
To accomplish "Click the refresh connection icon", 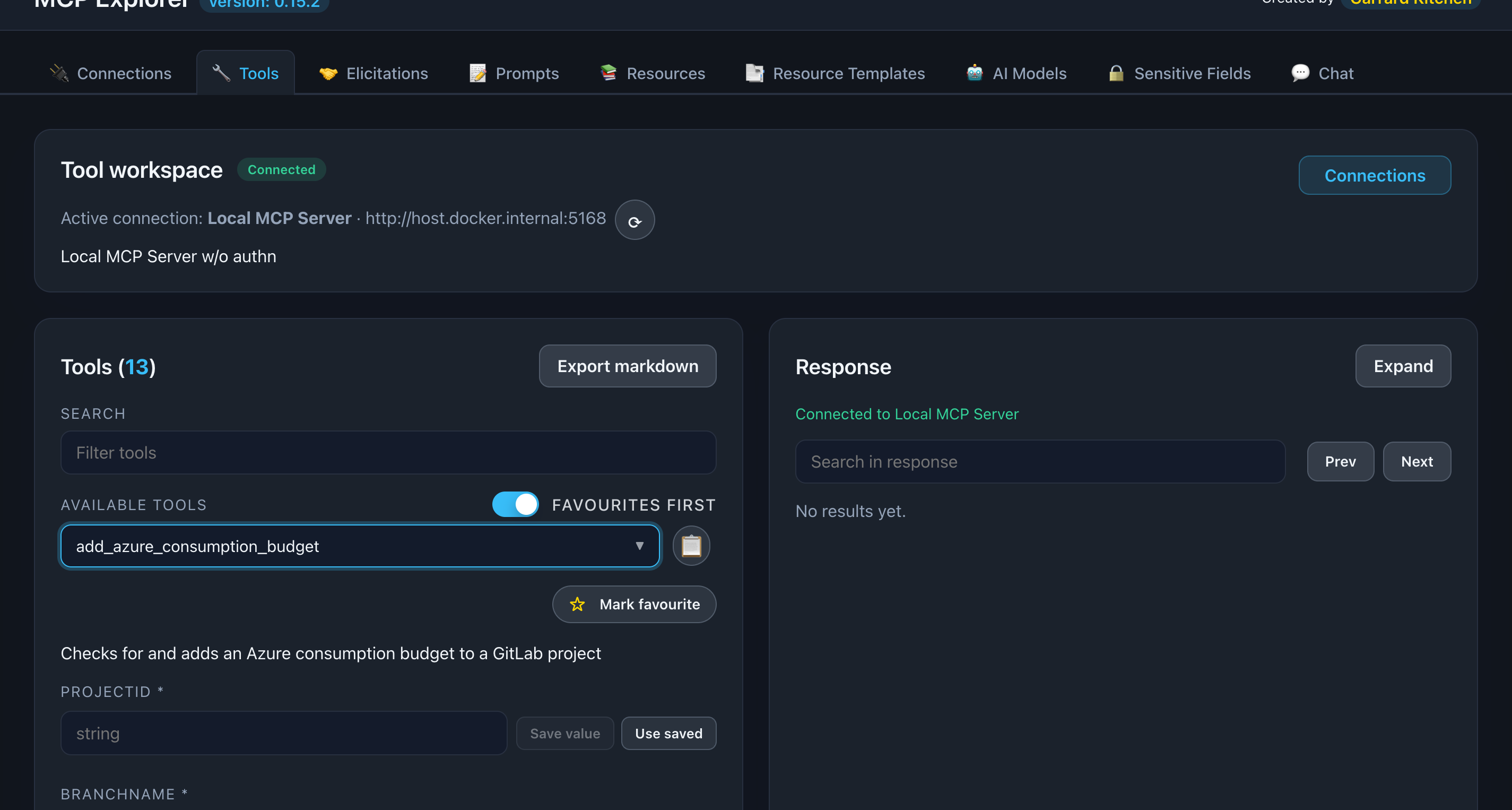I will tap(635, 220).
